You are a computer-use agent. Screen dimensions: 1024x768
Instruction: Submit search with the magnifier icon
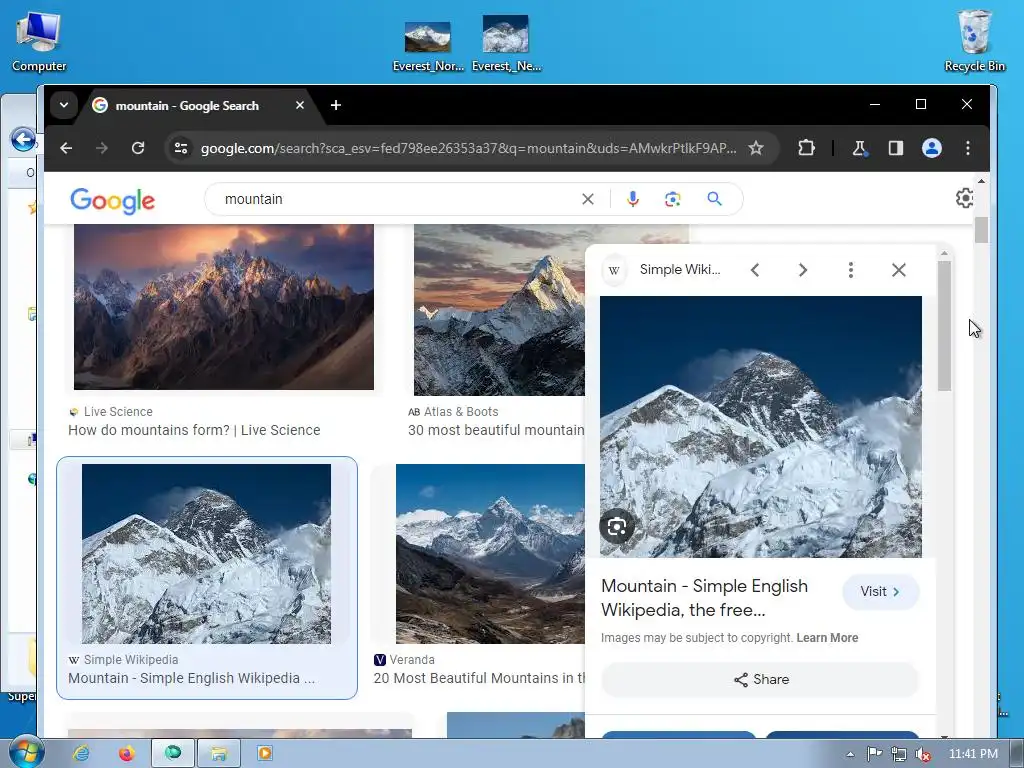pos(714,199)
